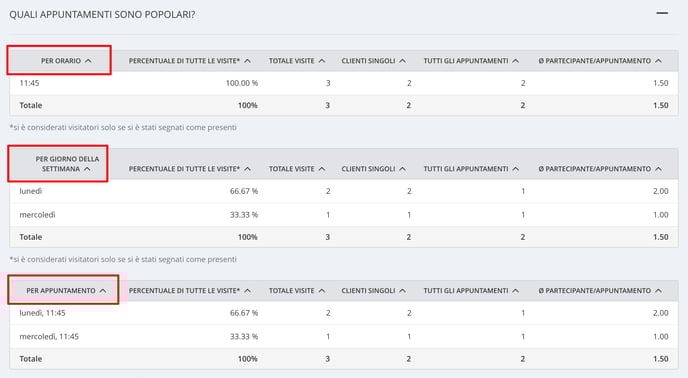688x378 pixels.
Task: Sort appointment table by Clienti Singoli
Action: [x=374, y=291]
